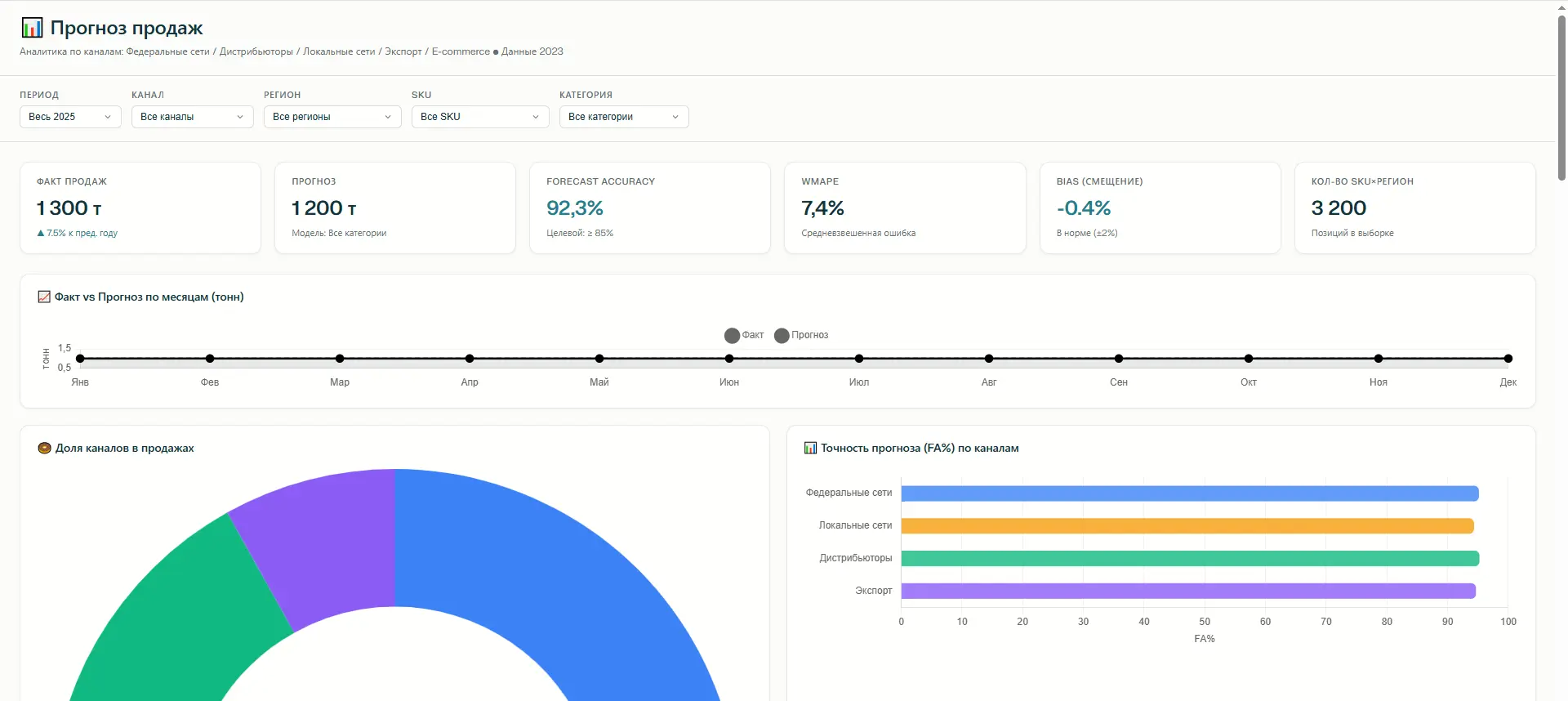Click the "Модель: Все категории" caption
This screenshot has width=1568, height=701.
[339, 233]
